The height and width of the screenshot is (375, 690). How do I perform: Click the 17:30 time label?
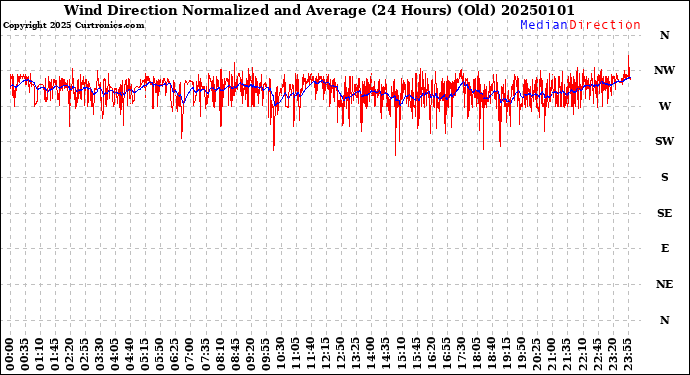click(461, 354)
